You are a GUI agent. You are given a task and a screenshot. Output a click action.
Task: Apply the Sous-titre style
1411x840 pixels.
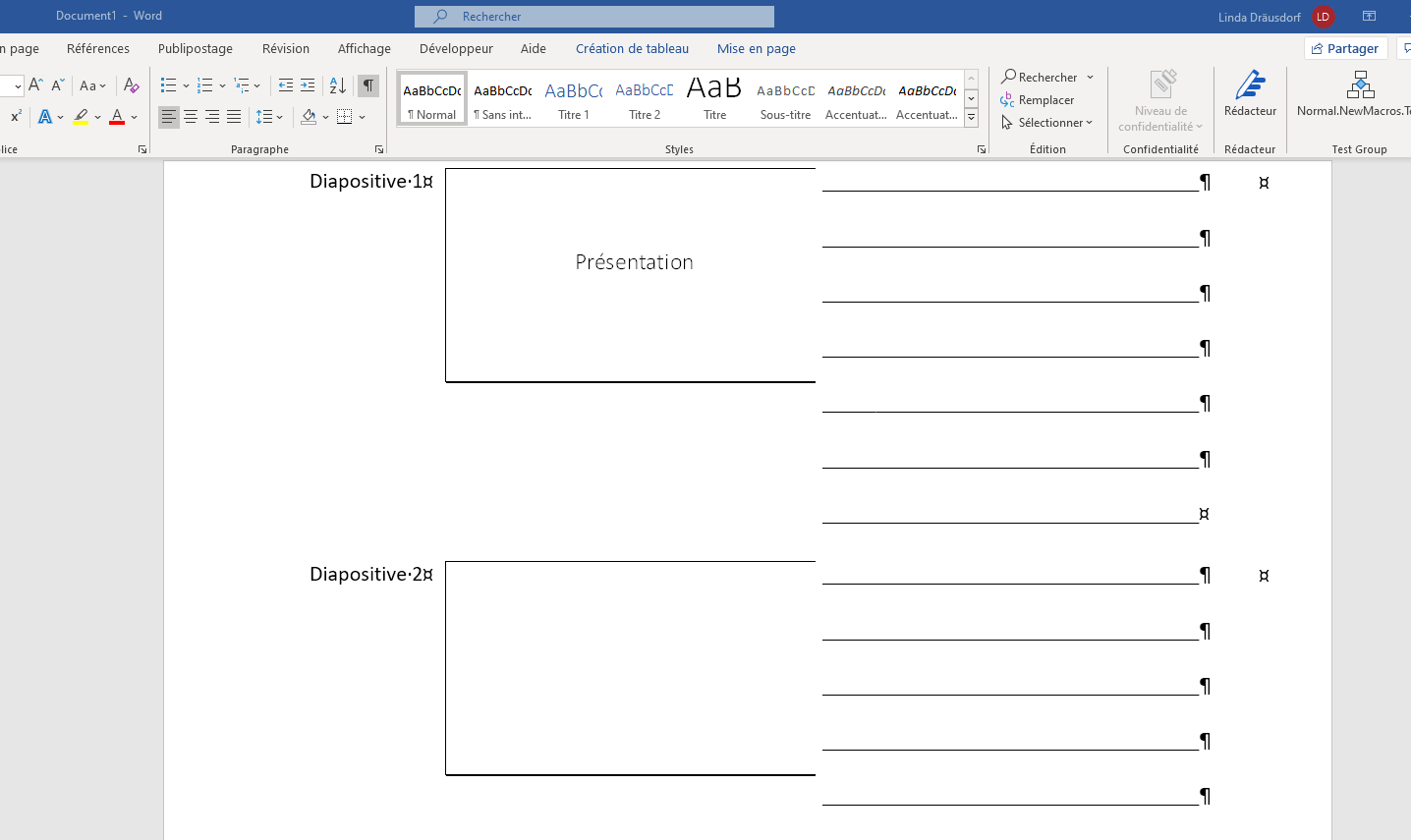coord(786,98)
